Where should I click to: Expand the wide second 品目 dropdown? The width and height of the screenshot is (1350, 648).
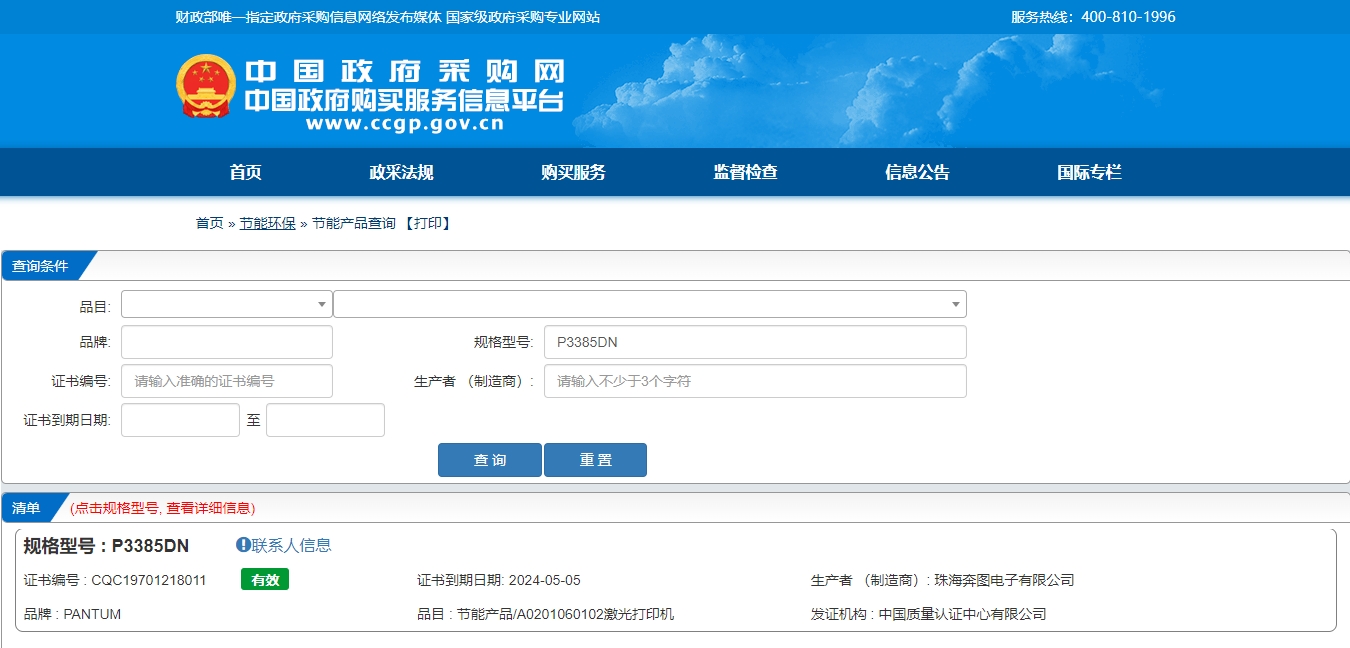[649, 304]
